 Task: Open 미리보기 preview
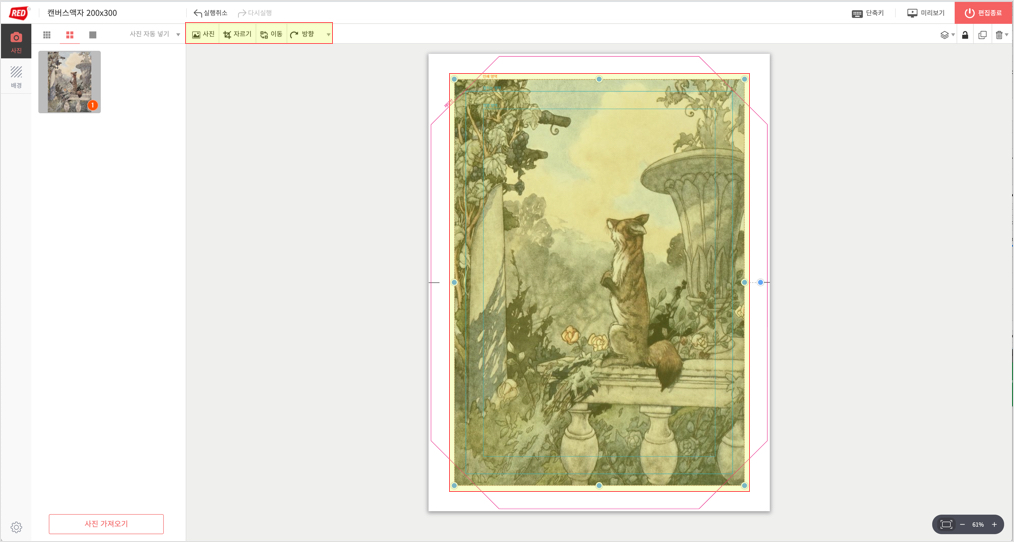pos(926,13)
